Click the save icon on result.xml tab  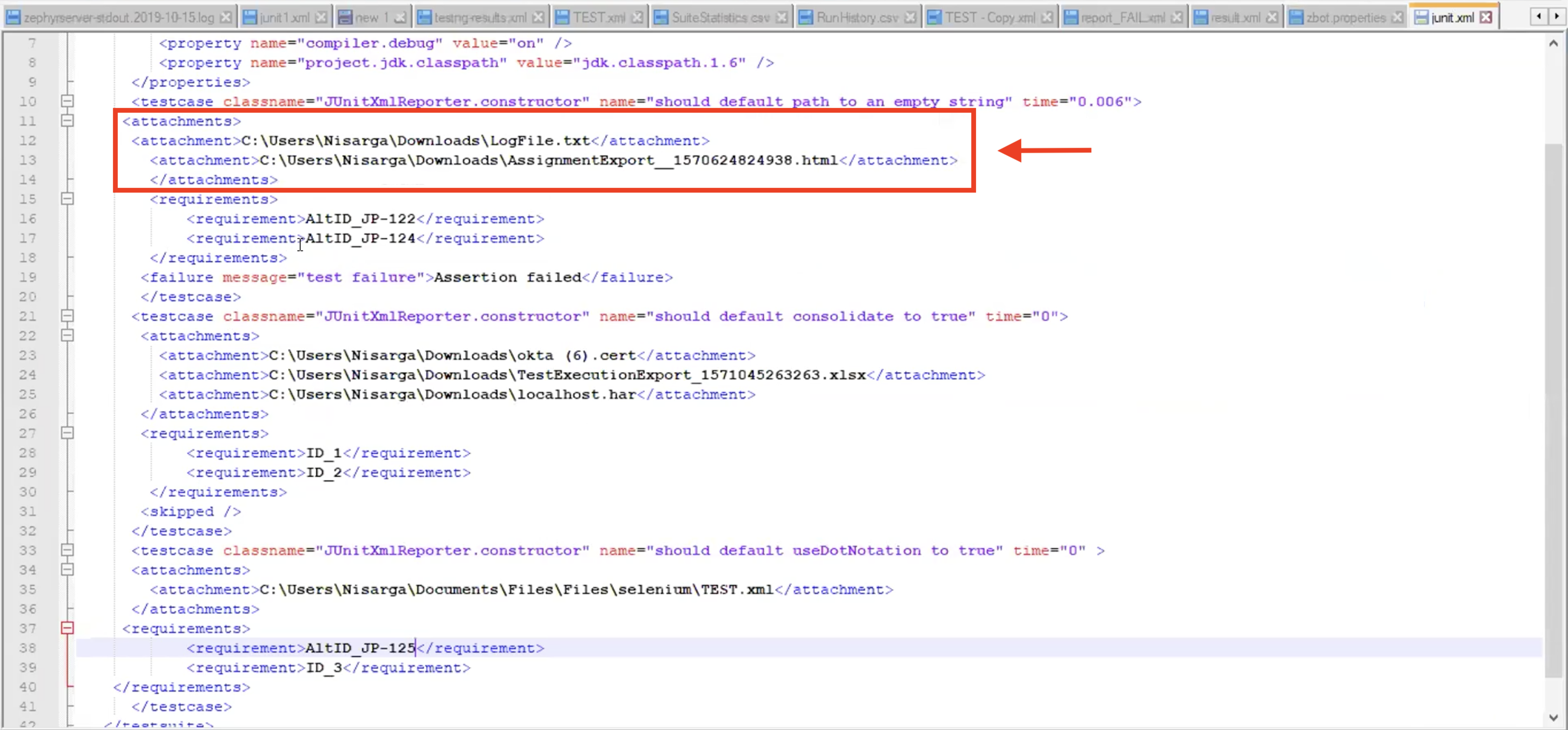pos(1200,18)
